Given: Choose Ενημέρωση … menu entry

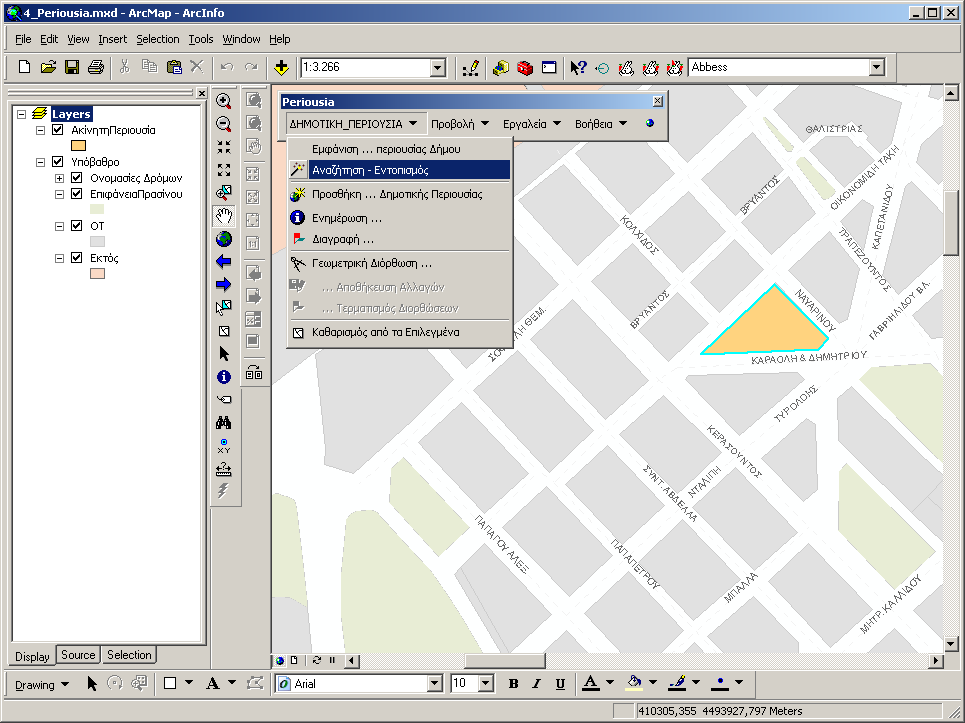Looking at the screenshot, I should (x=399, y=218).
